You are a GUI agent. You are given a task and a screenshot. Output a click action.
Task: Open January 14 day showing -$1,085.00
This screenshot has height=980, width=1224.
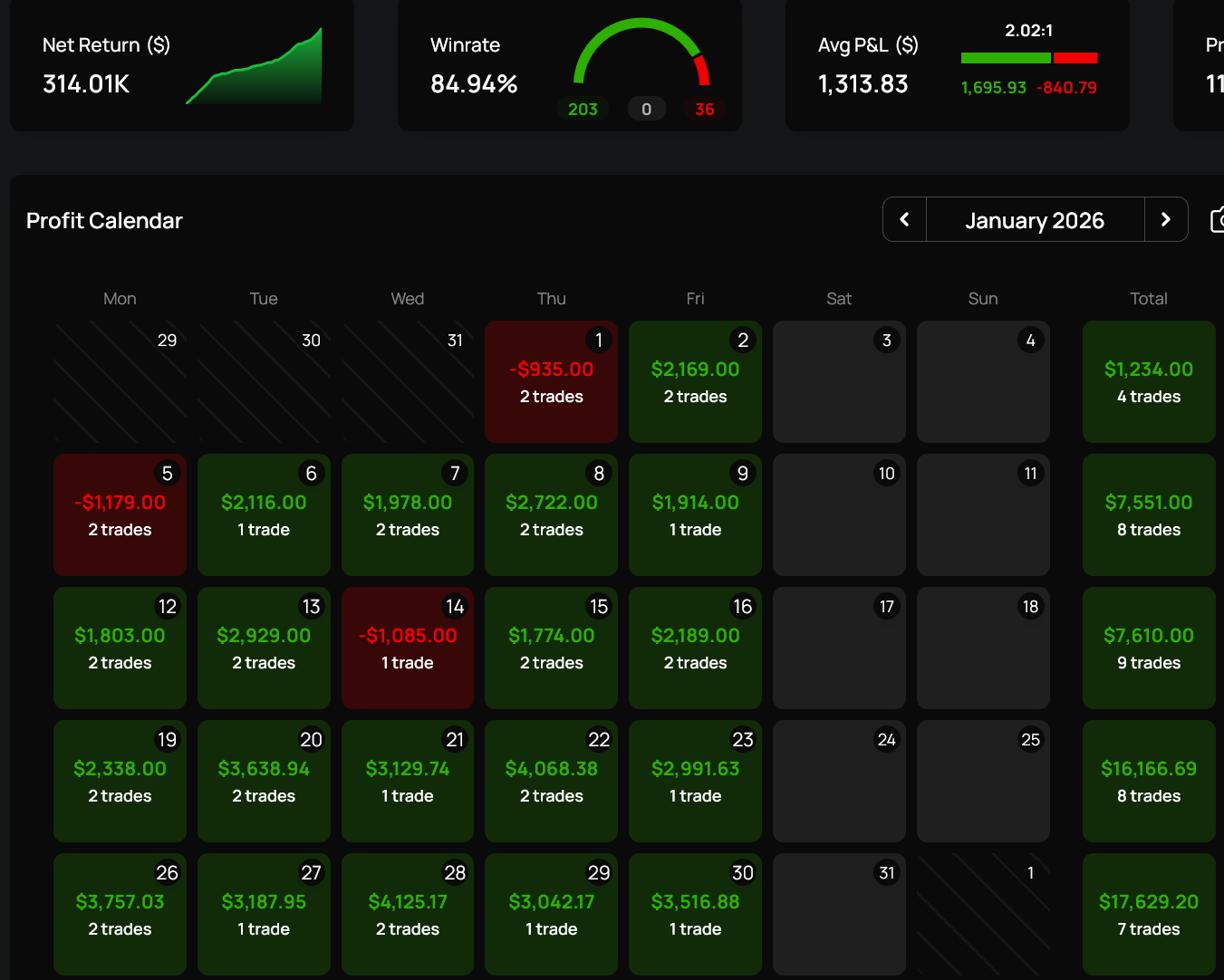click(408, 649)
